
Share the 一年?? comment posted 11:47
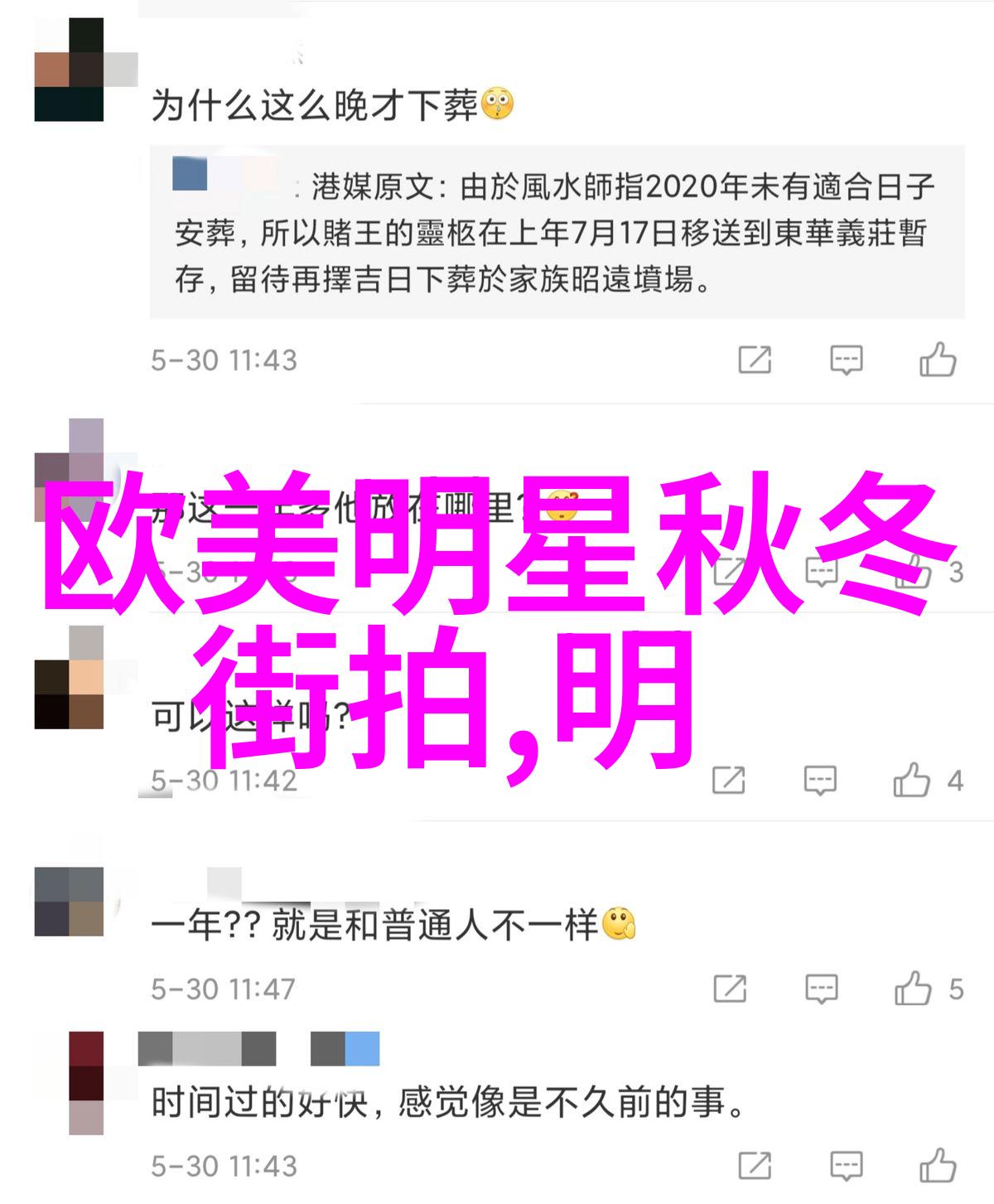point(730,989)
